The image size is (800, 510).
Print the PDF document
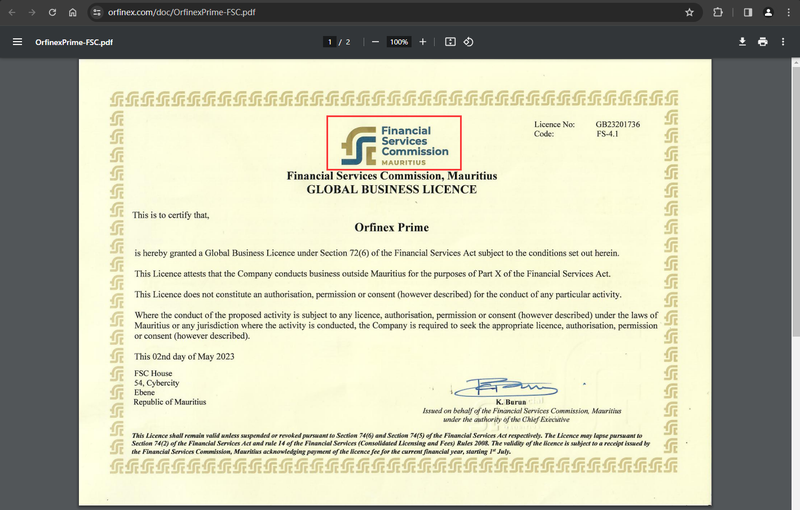[763, 42]
